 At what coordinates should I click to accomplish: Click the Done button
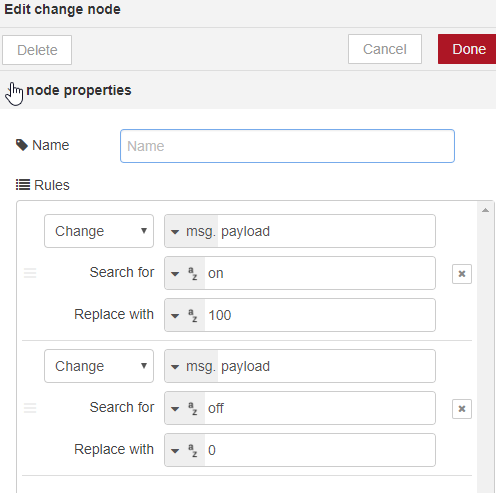467,49
